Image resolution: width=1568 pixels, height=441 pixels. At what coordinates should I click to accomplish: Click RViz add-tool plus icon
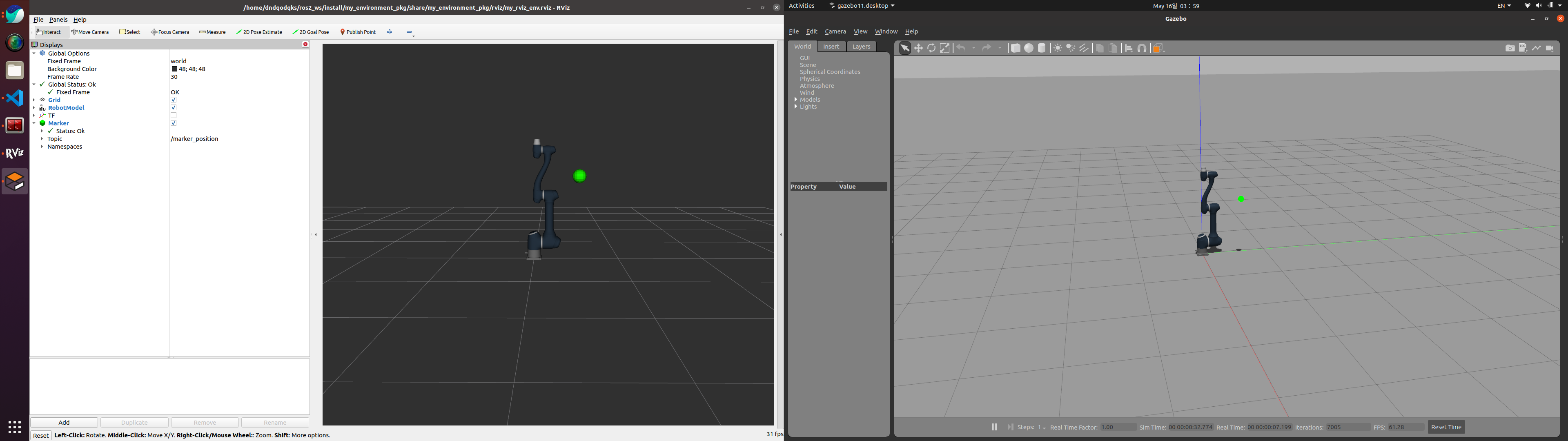pyautogui.click(x=390, y=32)
